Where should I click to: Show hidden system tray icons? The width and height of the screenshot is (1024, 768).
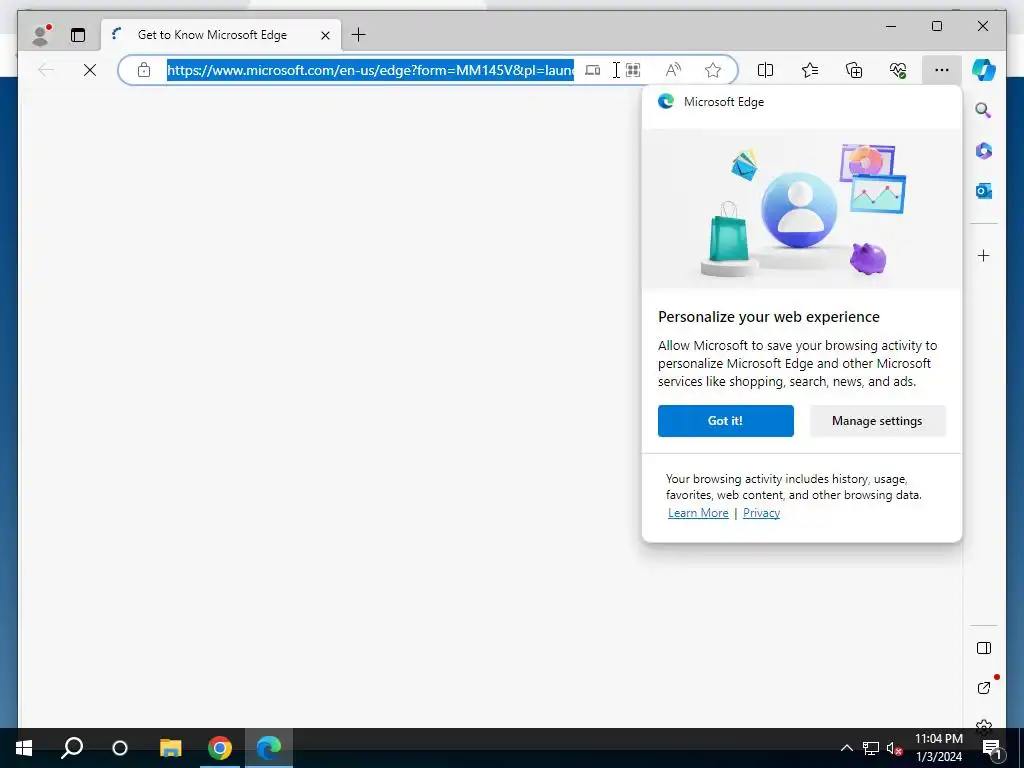tap(846, 748)
